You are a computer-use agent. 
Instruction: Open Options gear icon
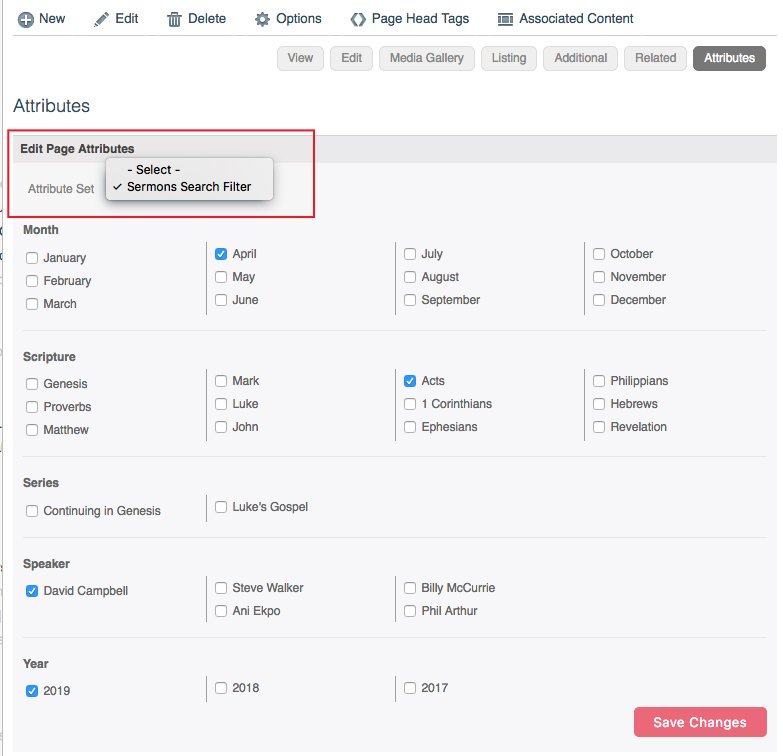[262, 19]
